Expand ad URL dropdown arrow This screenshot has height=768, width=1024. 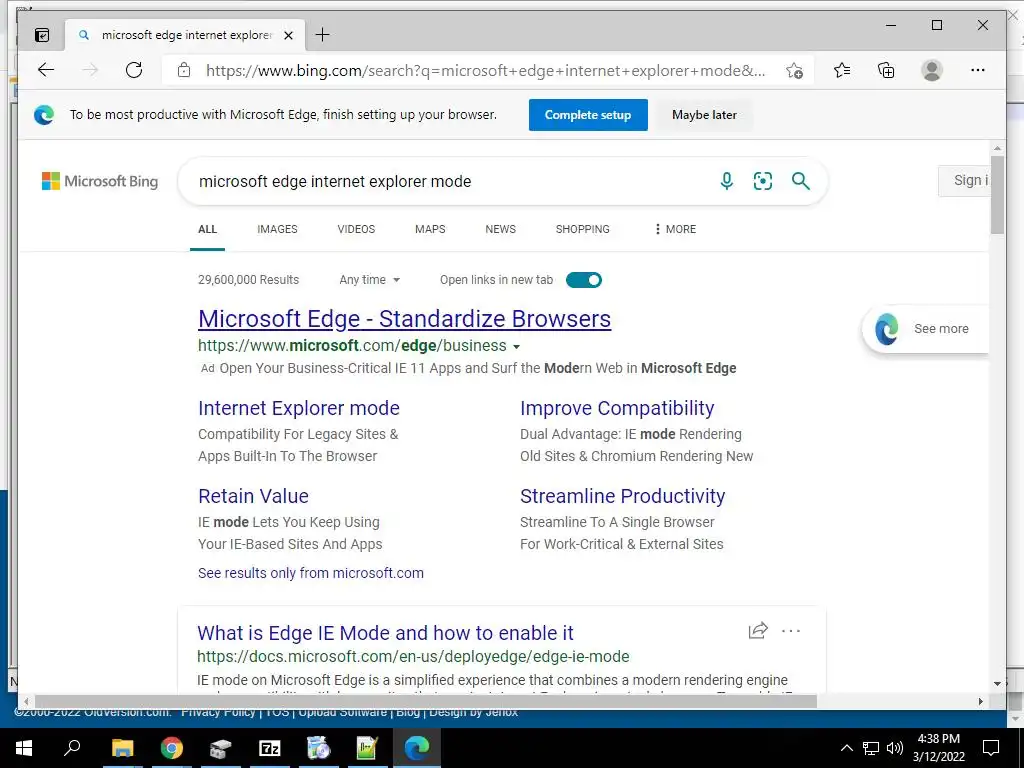[517, 346]
